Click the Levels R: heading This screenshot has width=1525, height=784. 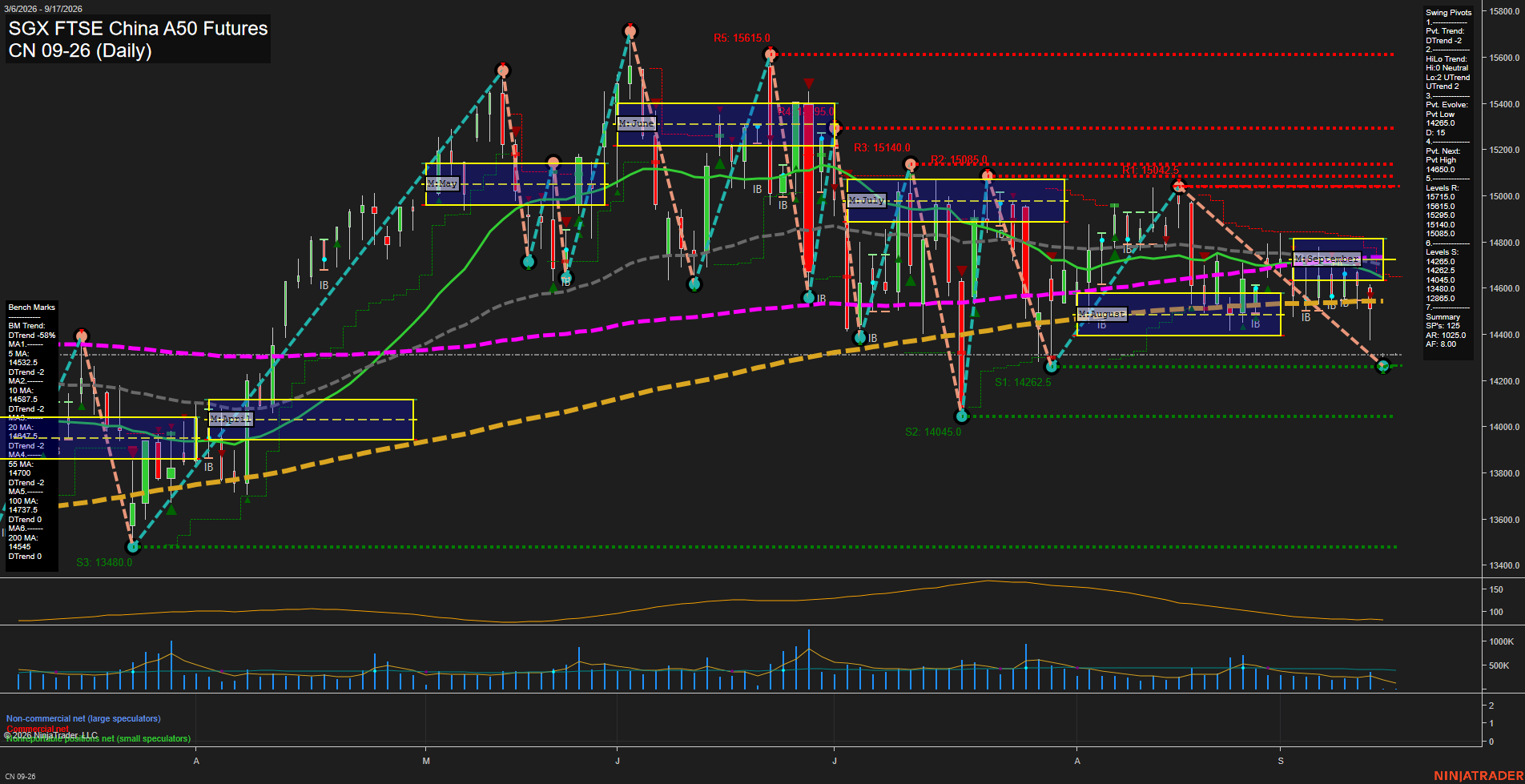tap(1442, 188)
